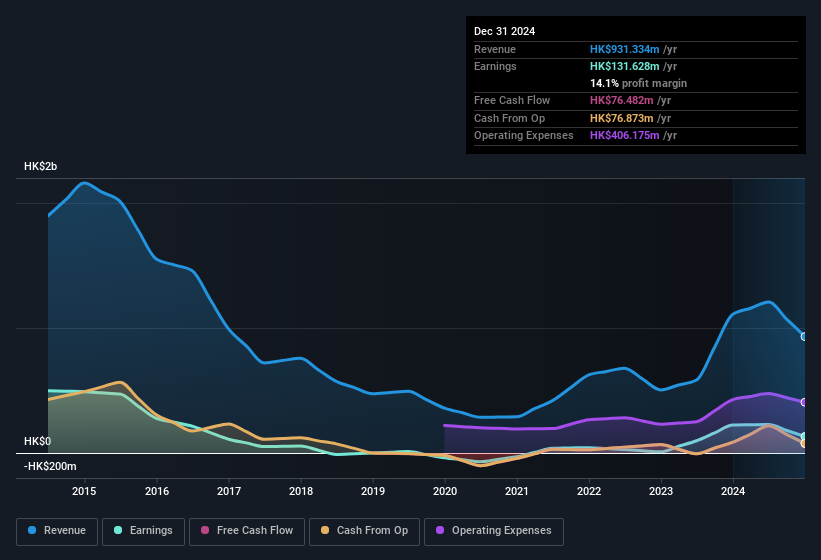Viewport: 821px width, 560px height.
Task: Click the Earnings value HK$131.628m
Action: pyautogui.click(x=624, y=66)
